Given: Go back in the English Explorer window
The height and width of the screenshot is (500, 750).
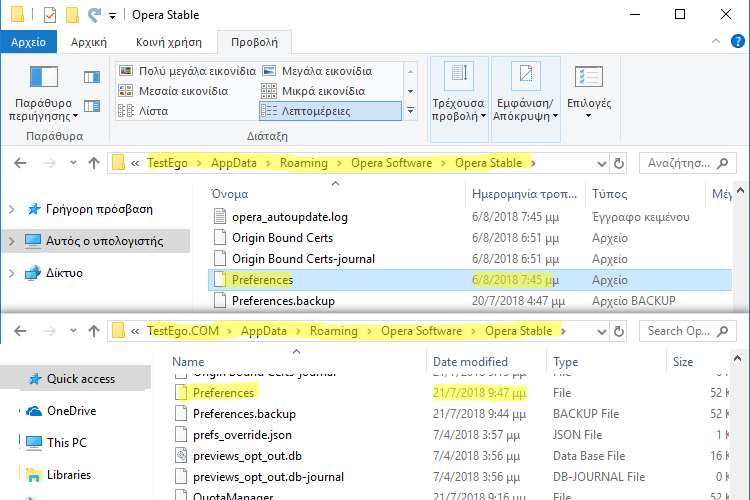Looking at the screenshot, I should [20, 331].
